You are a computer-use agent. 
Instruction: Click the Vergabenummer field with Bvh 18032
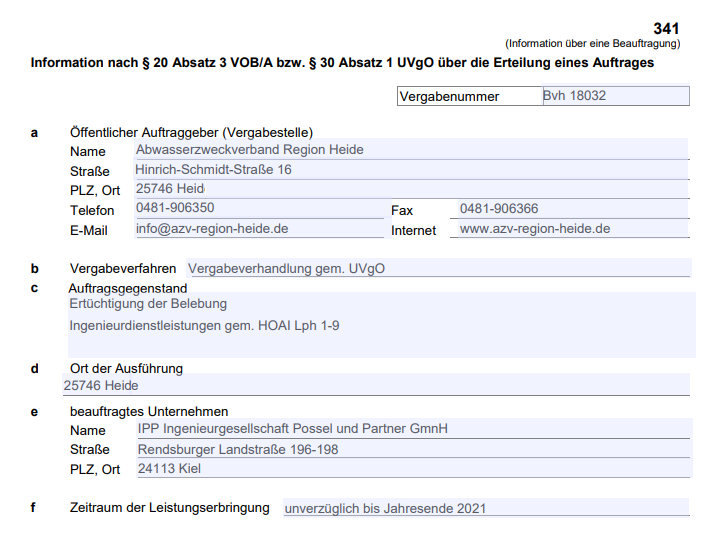click(x=614, y=96)
